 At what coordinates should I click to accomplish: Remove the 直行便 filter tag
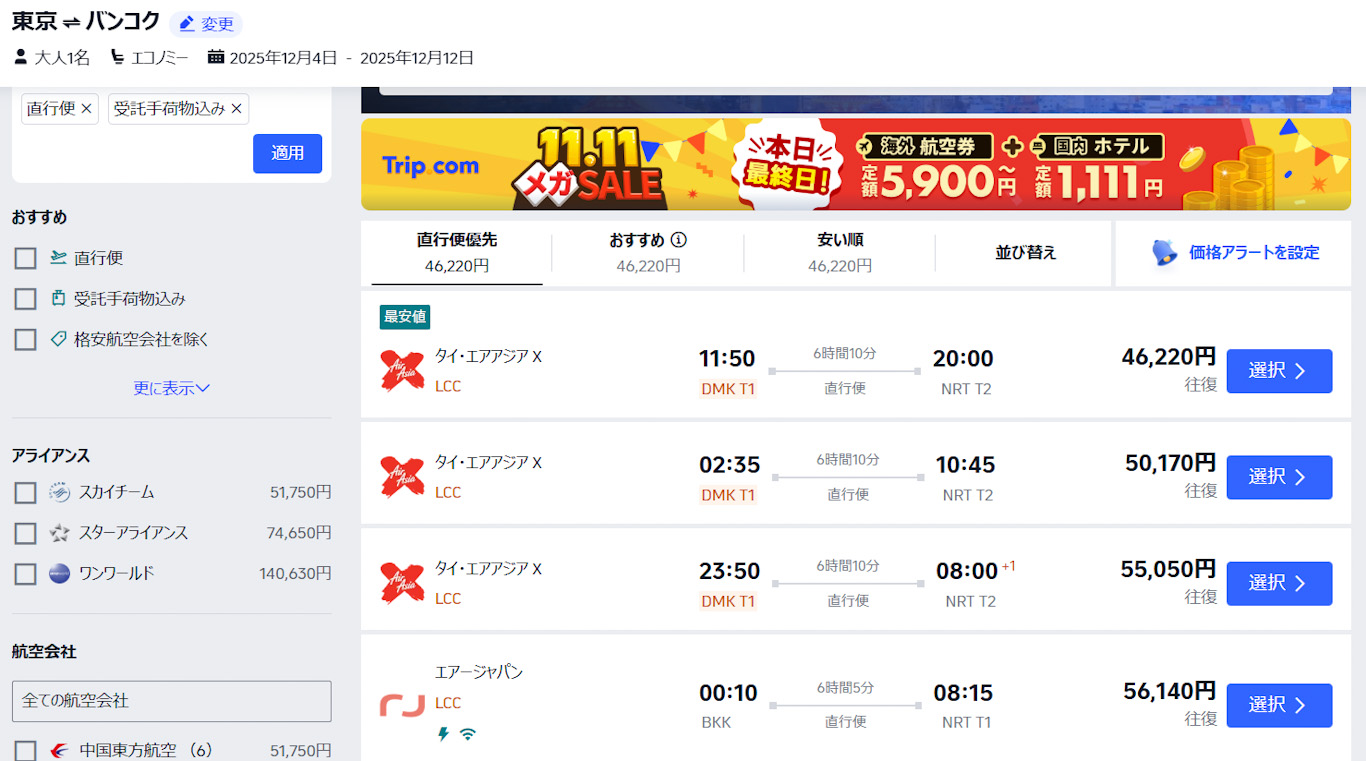[x=87, y=109]
